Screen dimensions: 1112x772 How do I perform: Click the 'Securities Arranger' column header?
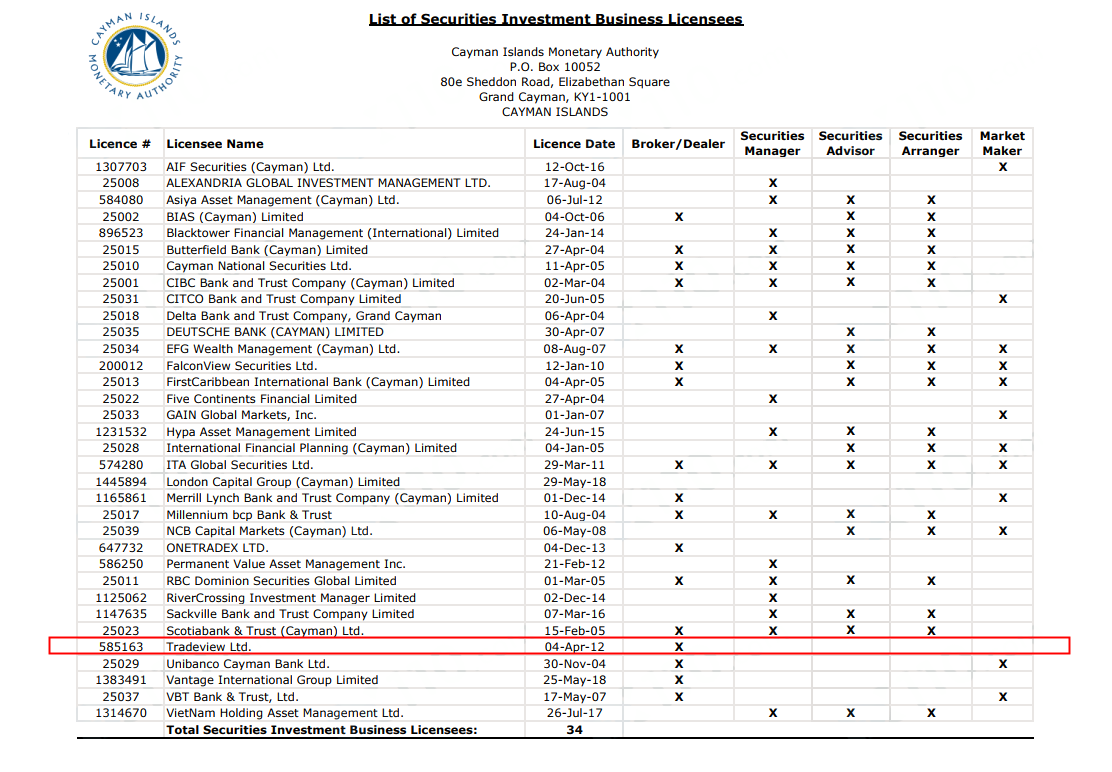point(930,143)
